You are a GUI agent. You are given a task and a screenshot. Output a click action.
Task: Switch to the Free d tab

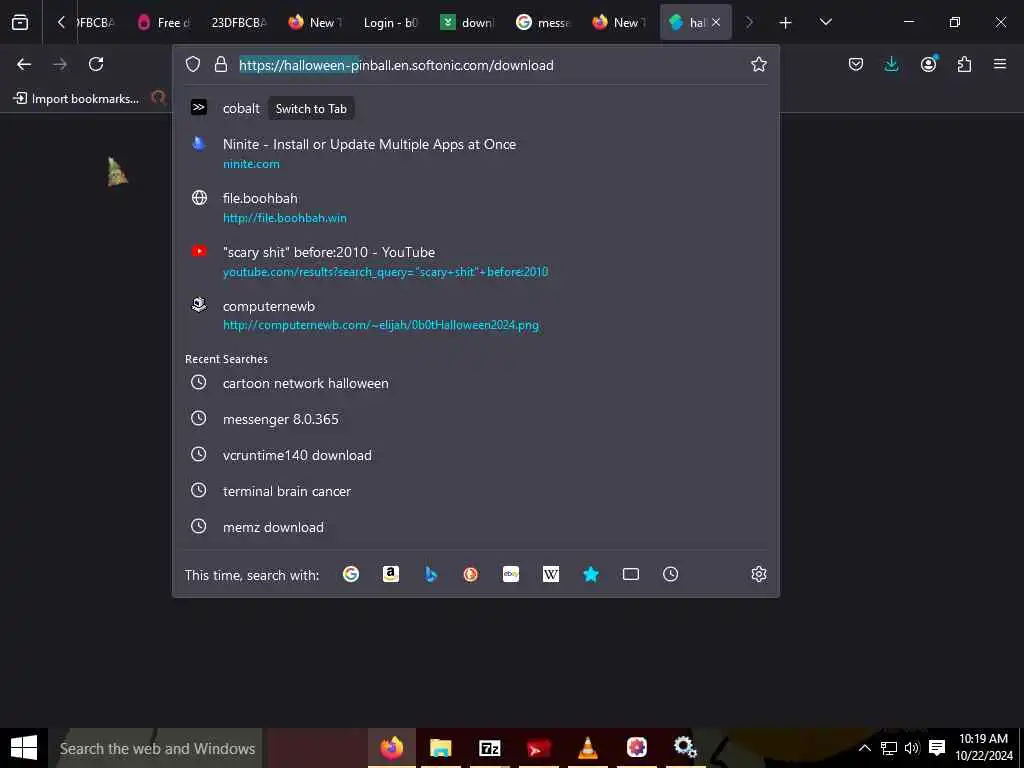pyautogui.click(x=163, y=23)
